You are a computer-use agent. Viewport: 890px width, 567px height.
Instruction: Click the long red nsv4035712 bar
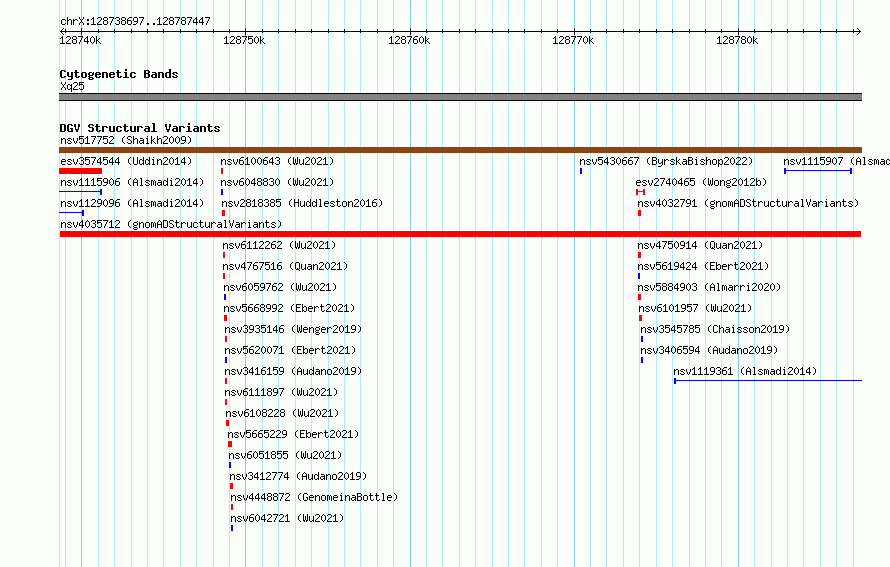click(x=460, y=234)
